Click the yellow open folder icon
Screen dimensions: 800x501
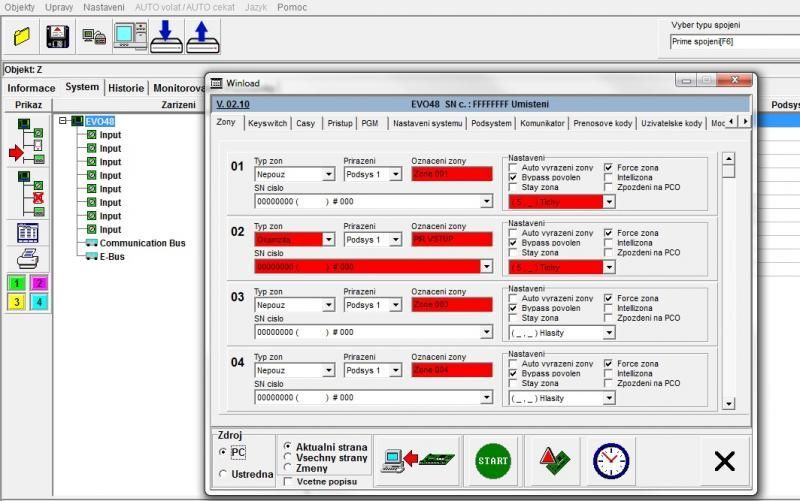22,37
